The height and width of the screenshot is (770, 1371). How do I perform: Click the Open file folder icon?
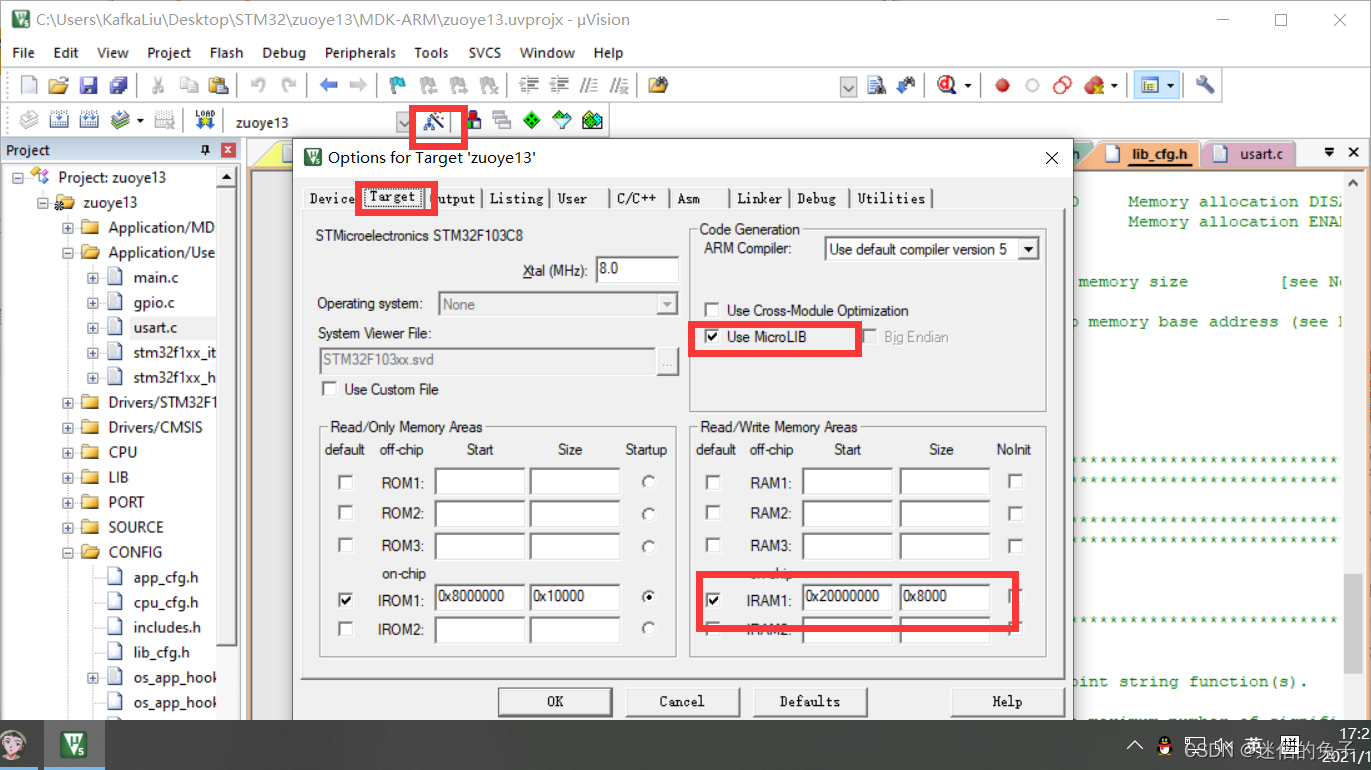click(x=58, y=86)
